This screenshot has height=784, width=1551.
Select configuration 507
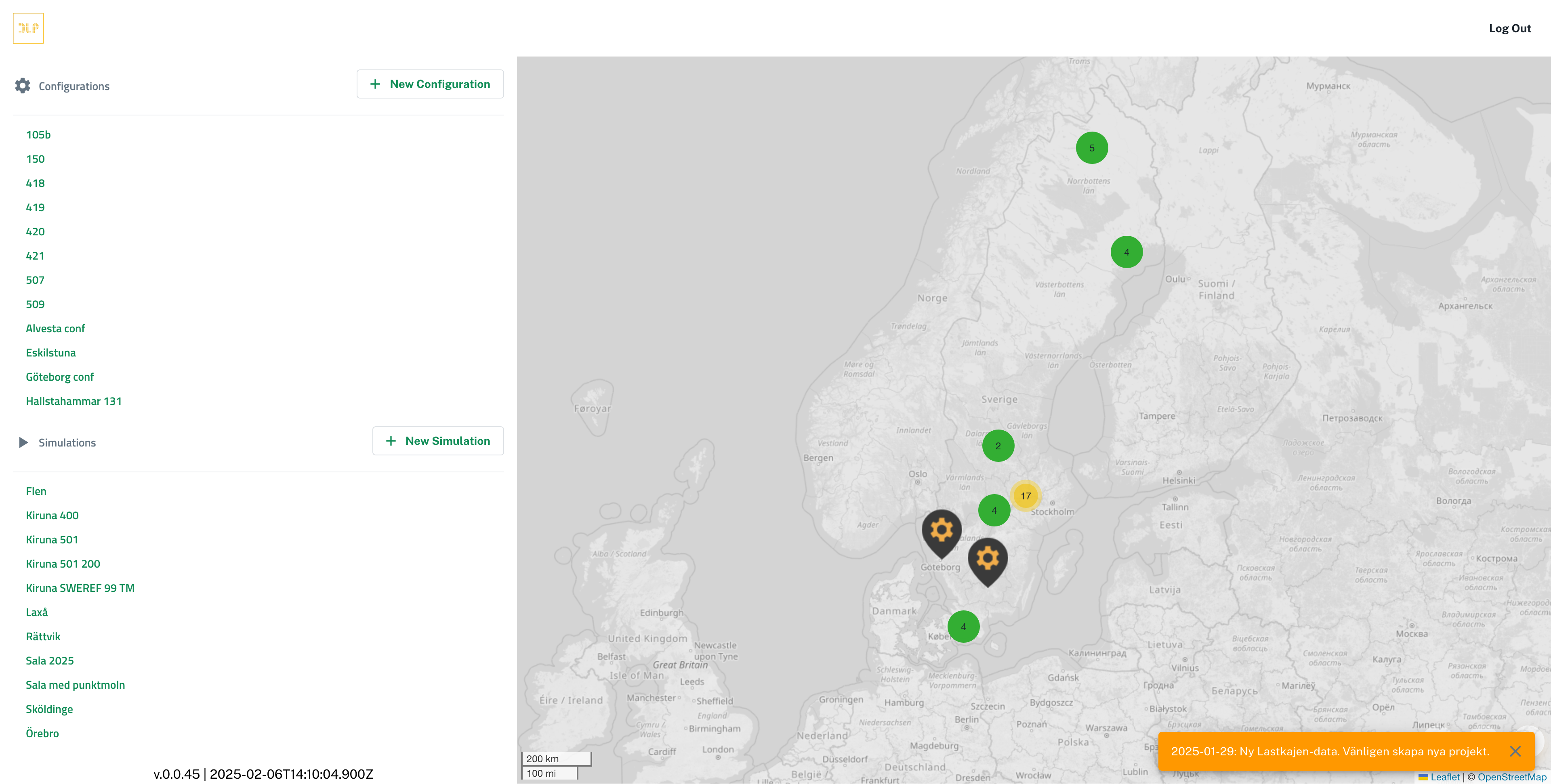click(x=35, y=280)
